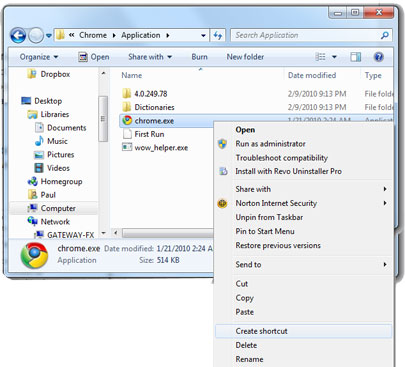Choose Run as administrator
This screenshot has width=405, height=367.
(x=270, y=144)
